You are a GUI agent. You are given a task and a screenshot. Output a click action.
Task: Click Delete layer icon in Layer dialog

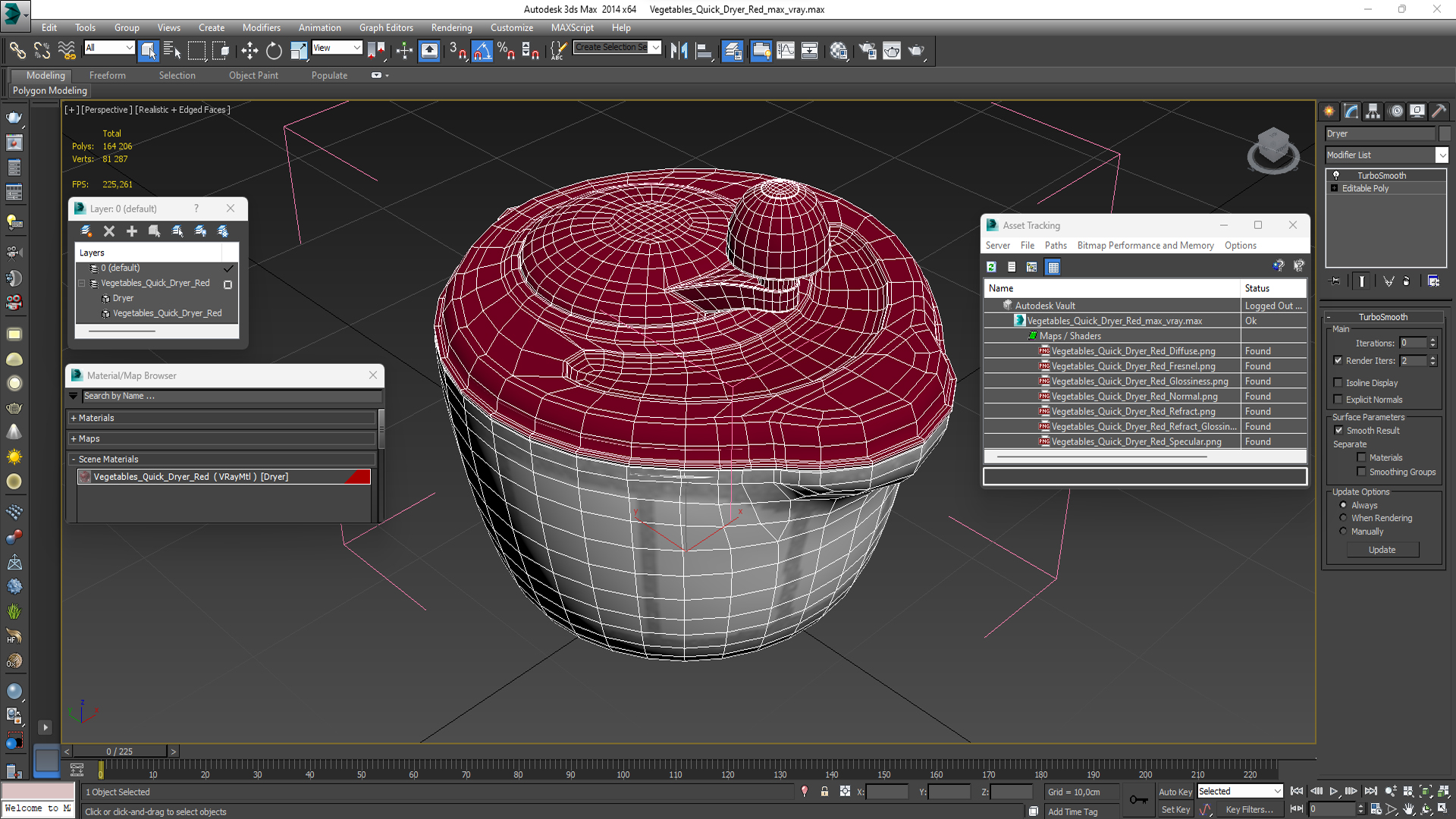[109, 231]
